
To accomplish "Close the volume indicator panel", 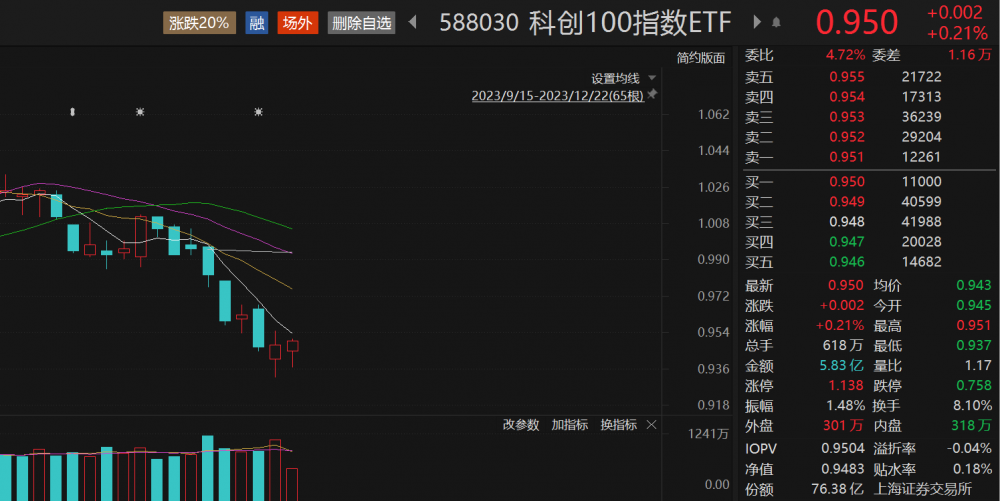I will tap(651, 425).
